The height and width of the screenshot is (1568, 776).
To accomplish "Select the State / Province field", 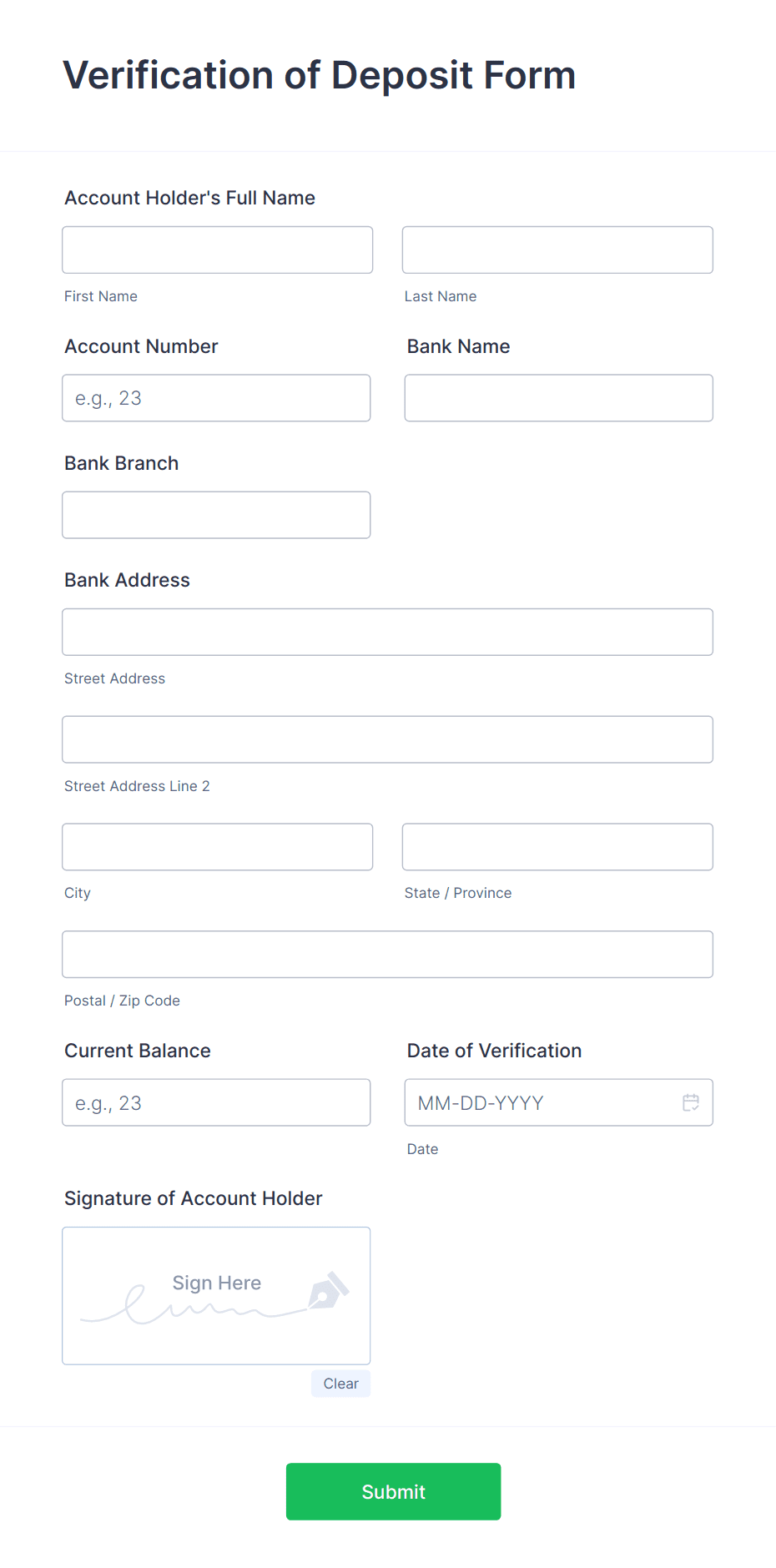I will [557, 846].
